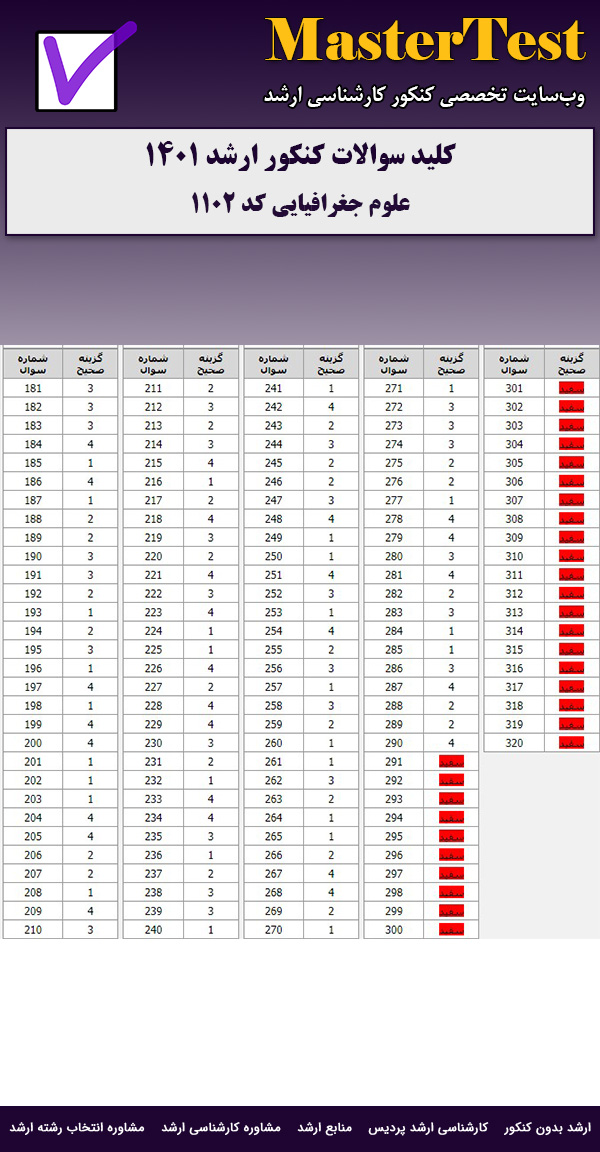The image size is (600, 1152).
Task: Select the مشاوره انتخاب رشته ارشد footer link
Action: [78, 1127]
